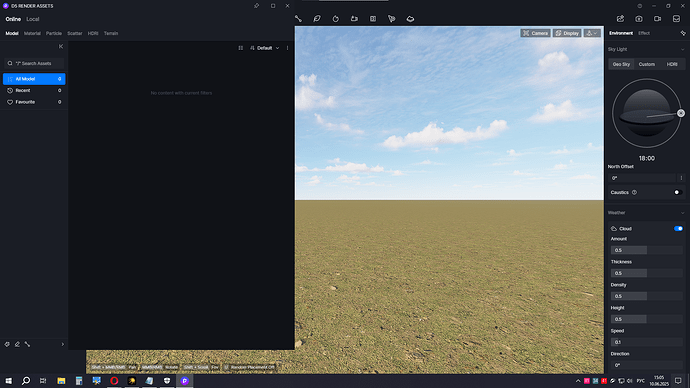
Task: Select the path tool in toolbar
Action: (x=298, y=19)
